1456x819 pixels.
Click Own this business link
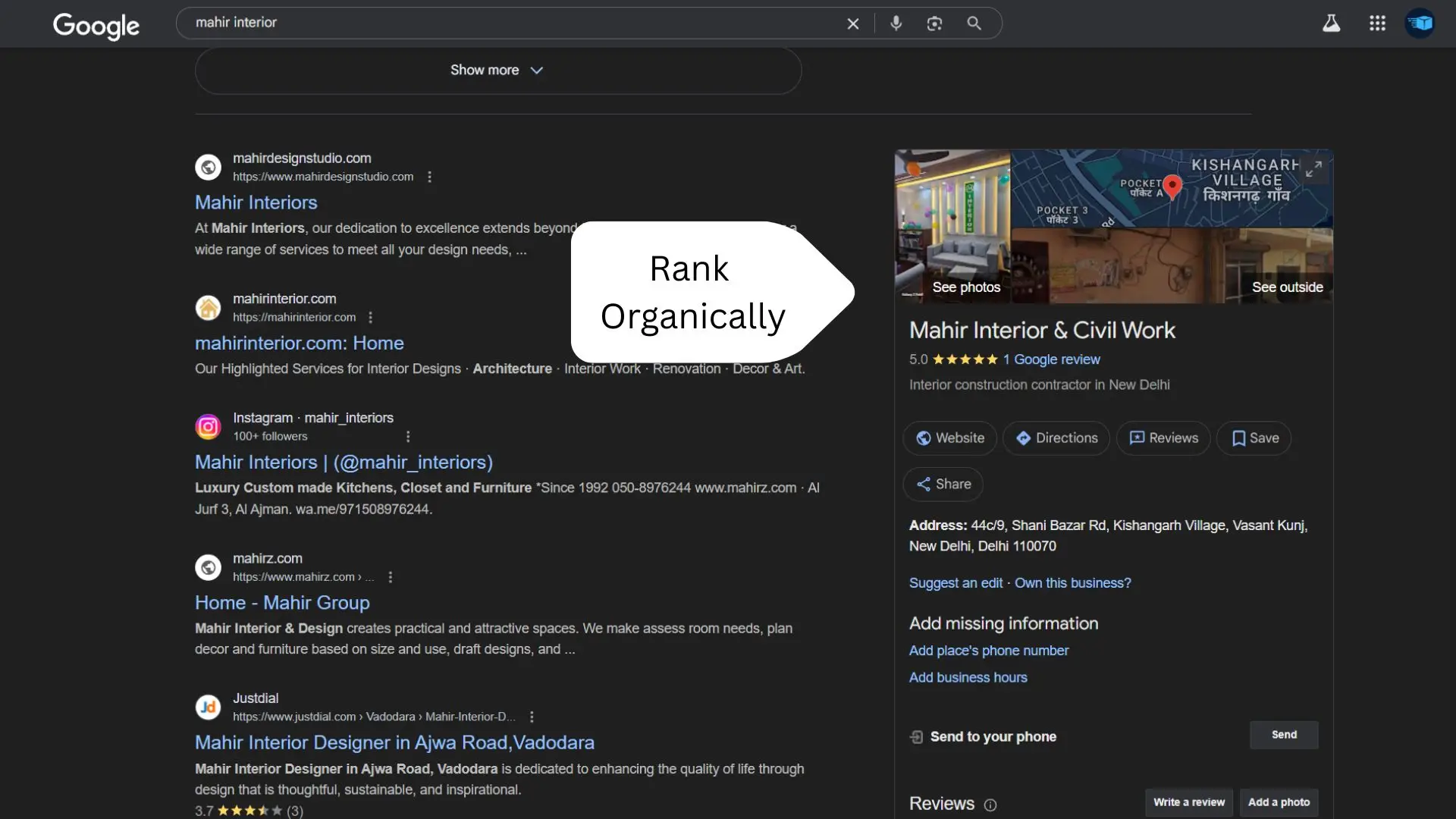pos(1072,583)
